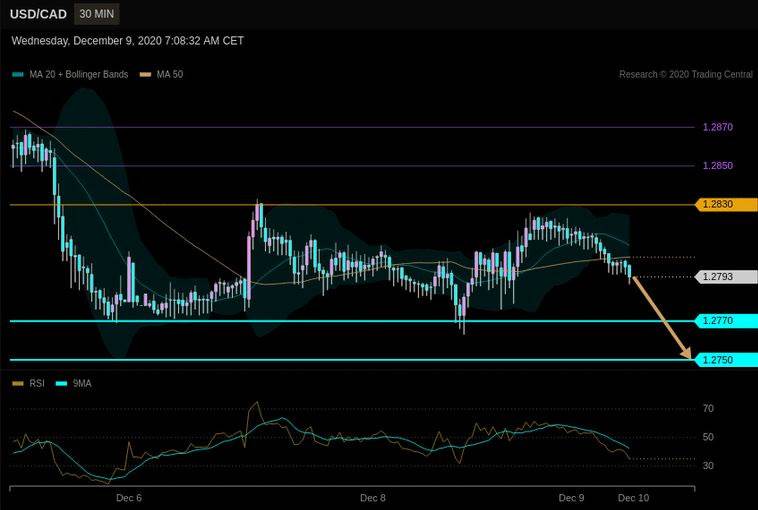
Task: Select the grey 1.2793 current price tag
Action: pyautogui.click(x=726, y=277)
